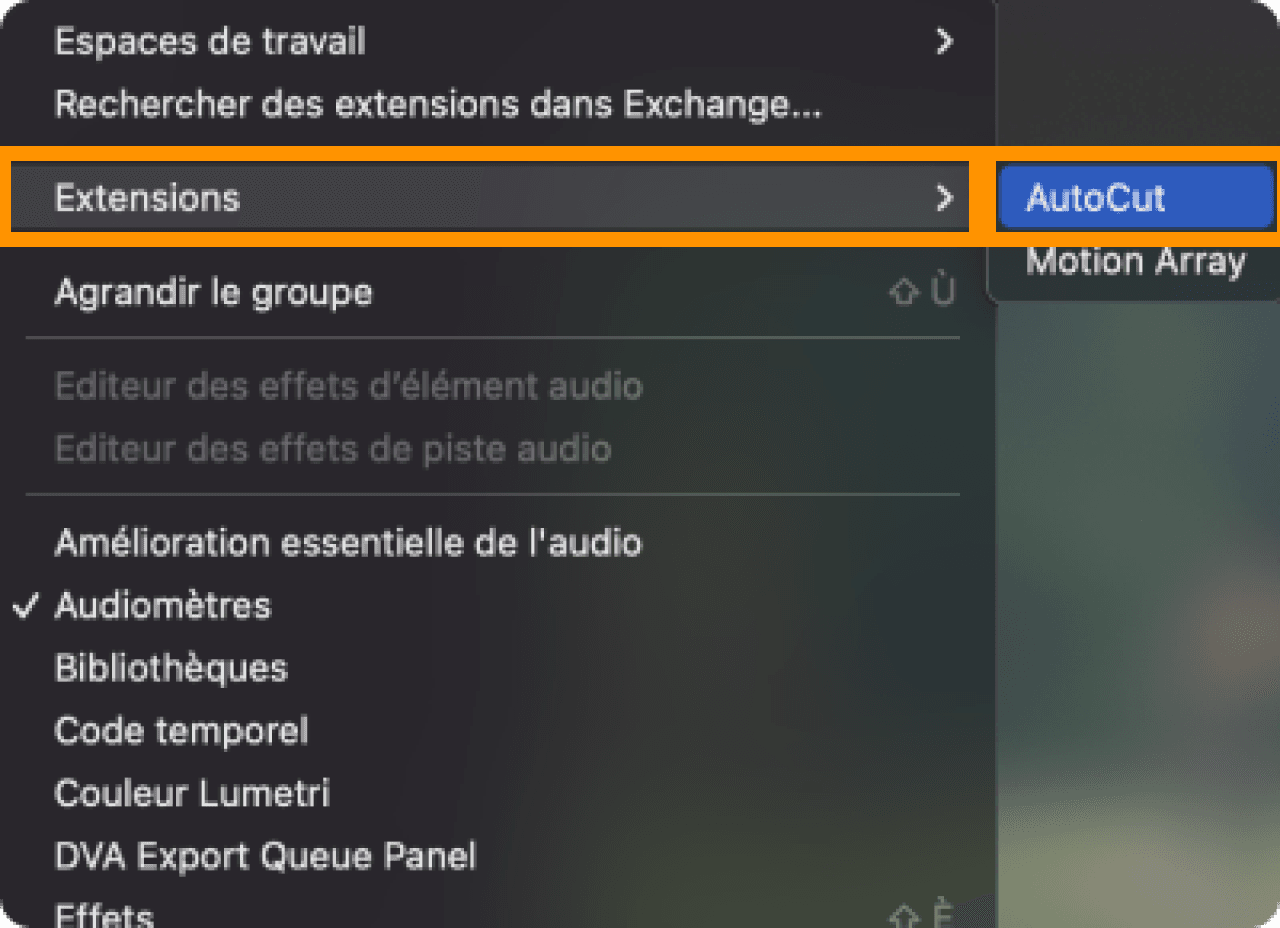
Task: Open Rechercher des extensions dans Exchange
Action: [x=437, y=104]
